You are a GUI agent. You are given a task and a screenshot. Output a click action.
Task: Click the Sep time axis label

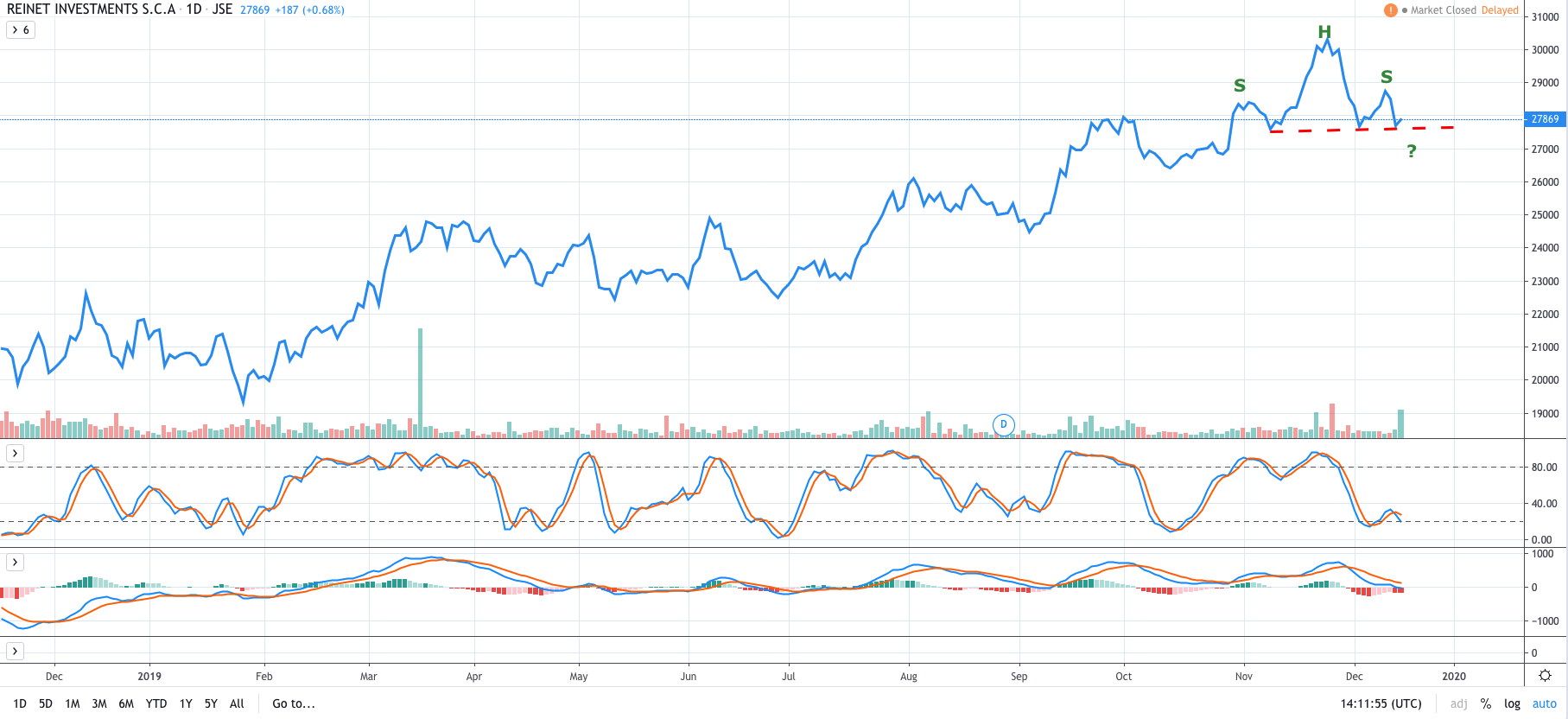tap(1019, 677)
